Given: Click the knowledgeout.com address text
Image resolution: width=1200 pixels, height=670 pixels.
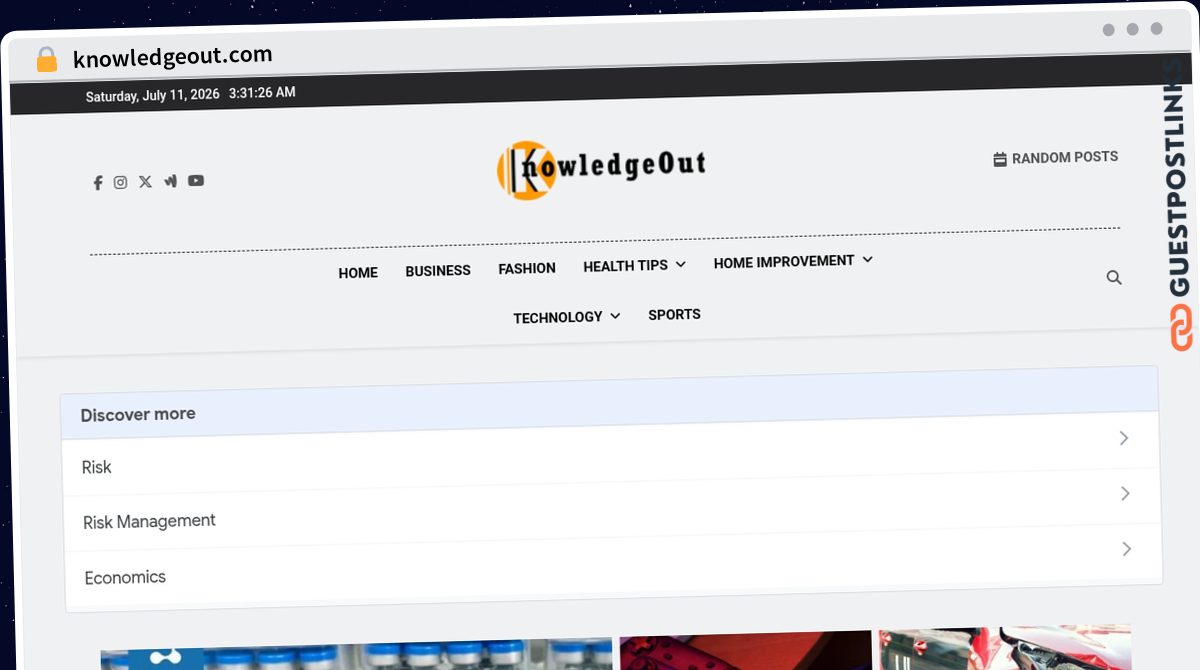Looking at the screenshot, I should coord(172,57).
